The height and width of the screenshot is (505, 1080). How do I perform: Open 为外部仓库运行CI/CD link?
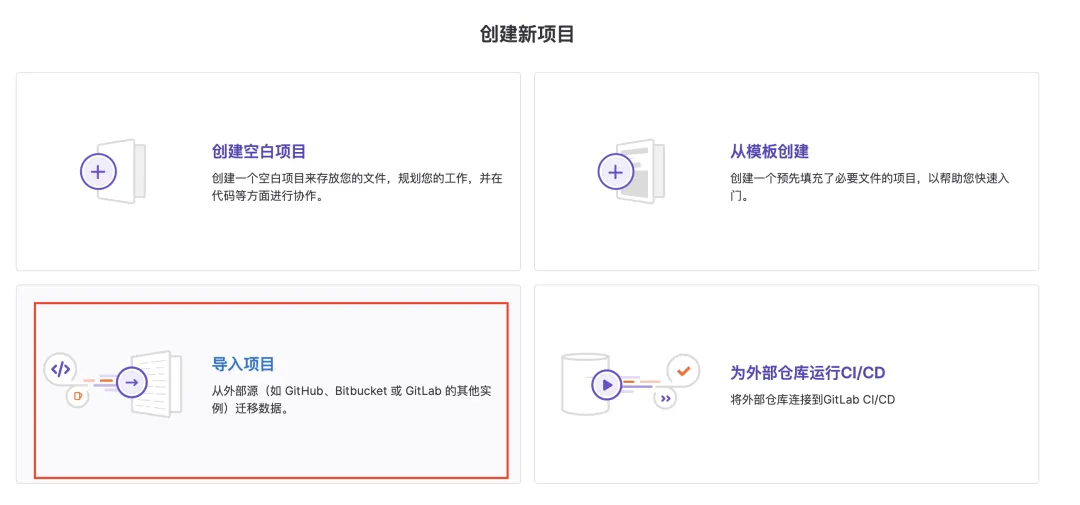tap(807, 373)
